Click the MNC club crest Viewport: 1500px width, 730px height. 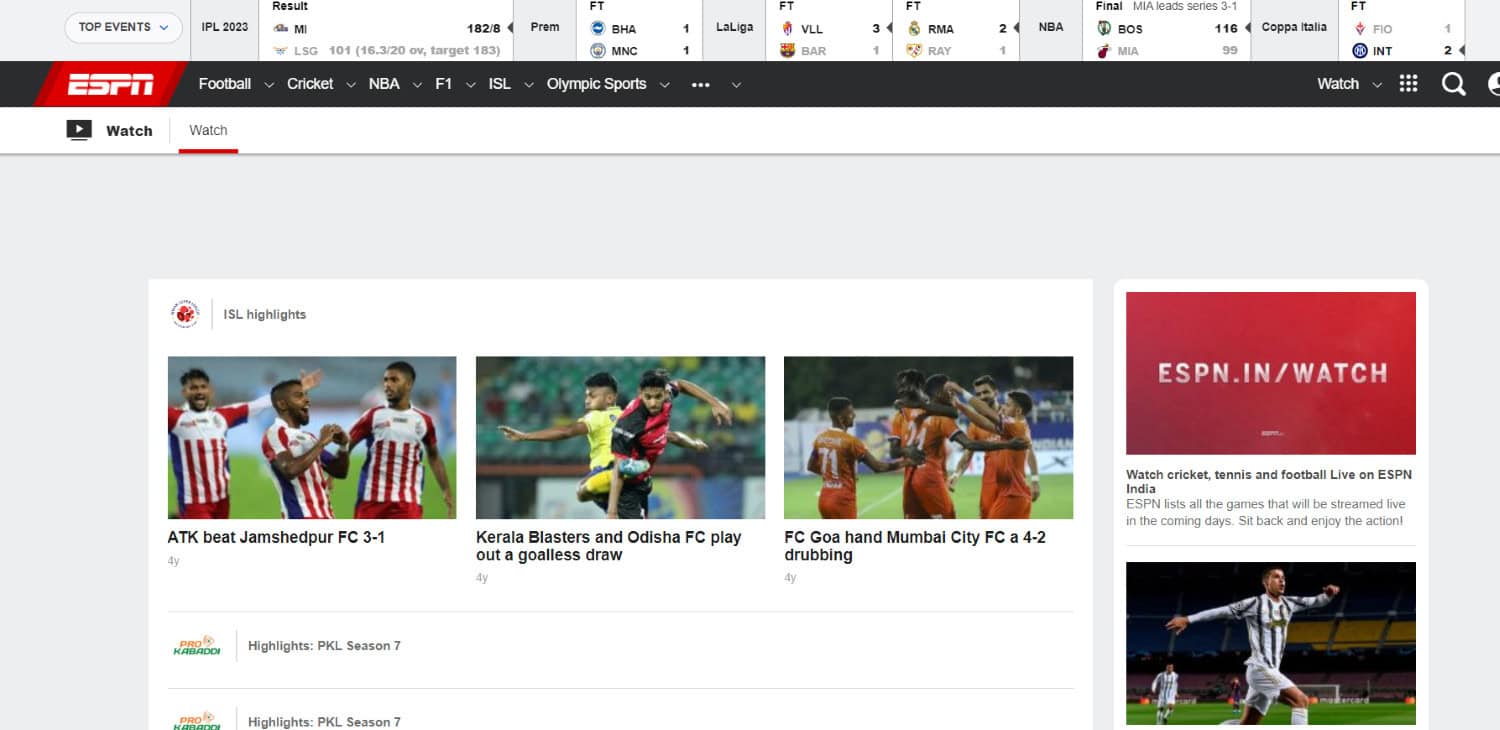(x=598, y=51)
